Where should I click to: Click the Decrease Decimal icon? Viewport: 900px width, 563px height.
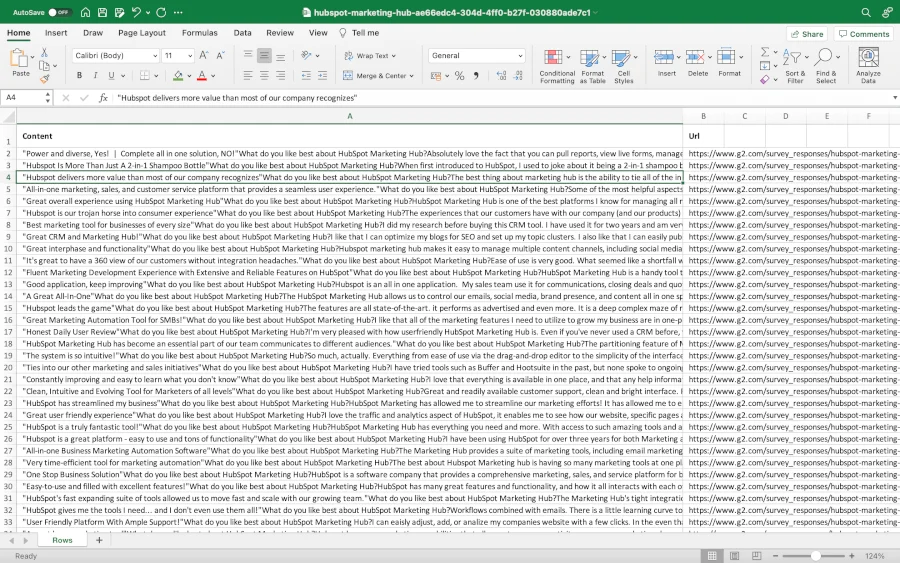point(518,76)
